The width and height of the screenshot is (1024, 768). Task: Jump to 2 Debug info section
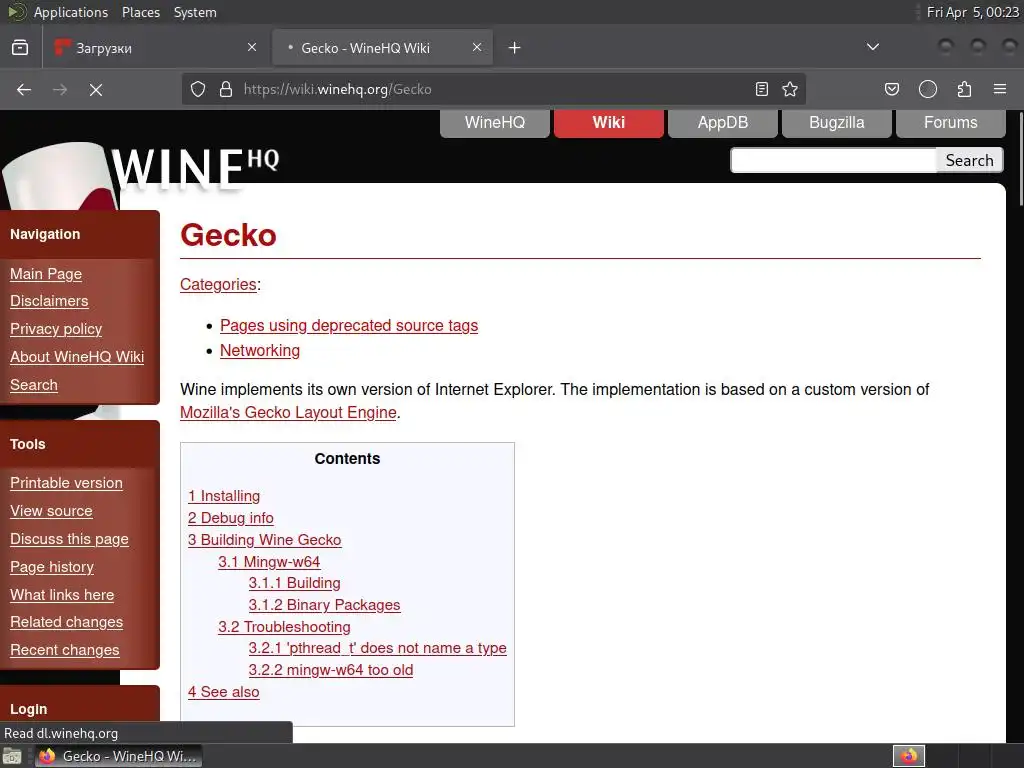pos(231,518)
